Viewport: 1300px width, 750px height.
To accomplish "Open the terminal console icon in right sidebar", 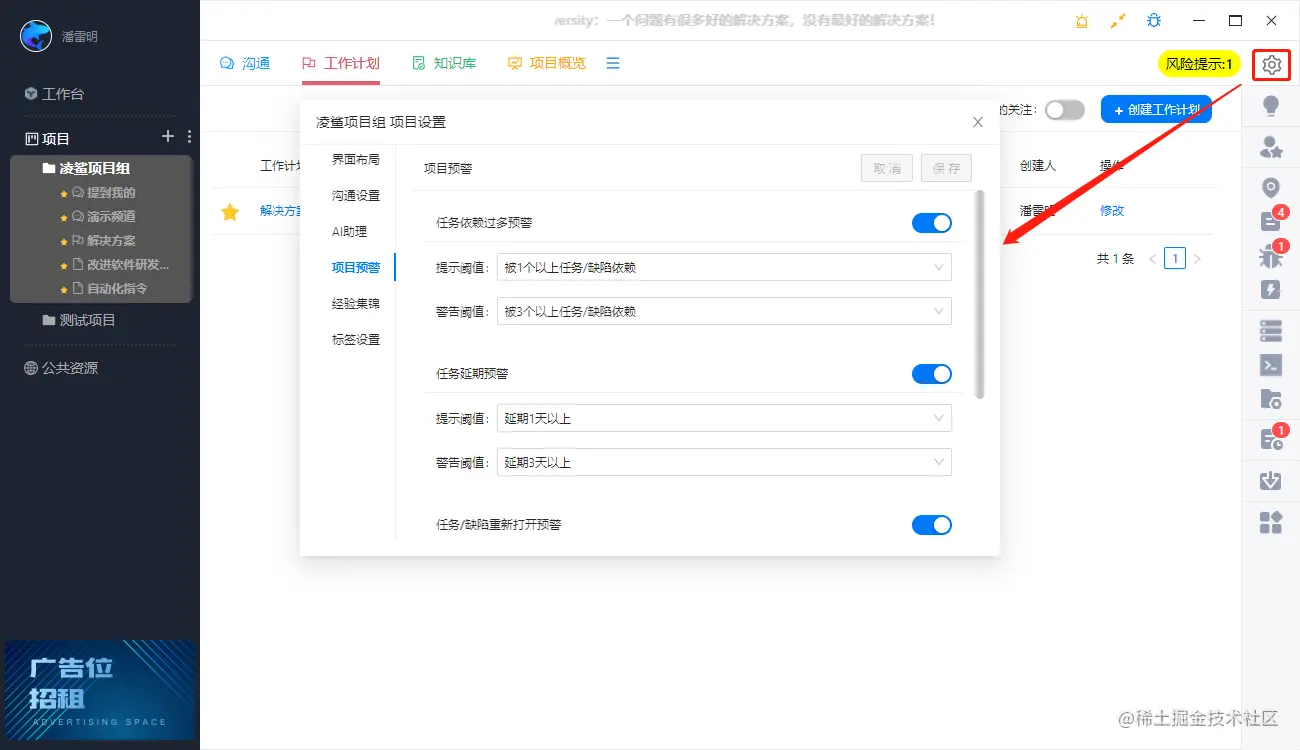I will point(1271,365).
